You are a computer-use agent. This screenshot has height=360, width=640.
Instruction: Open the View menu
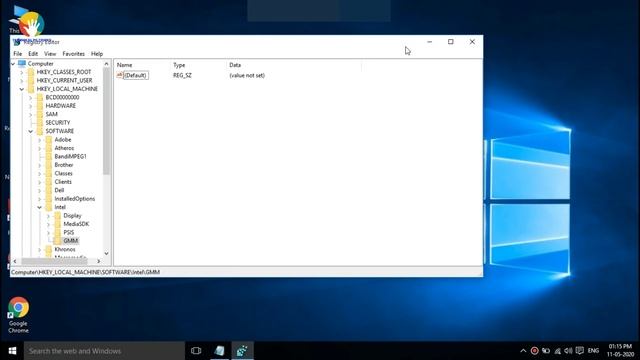50,54
